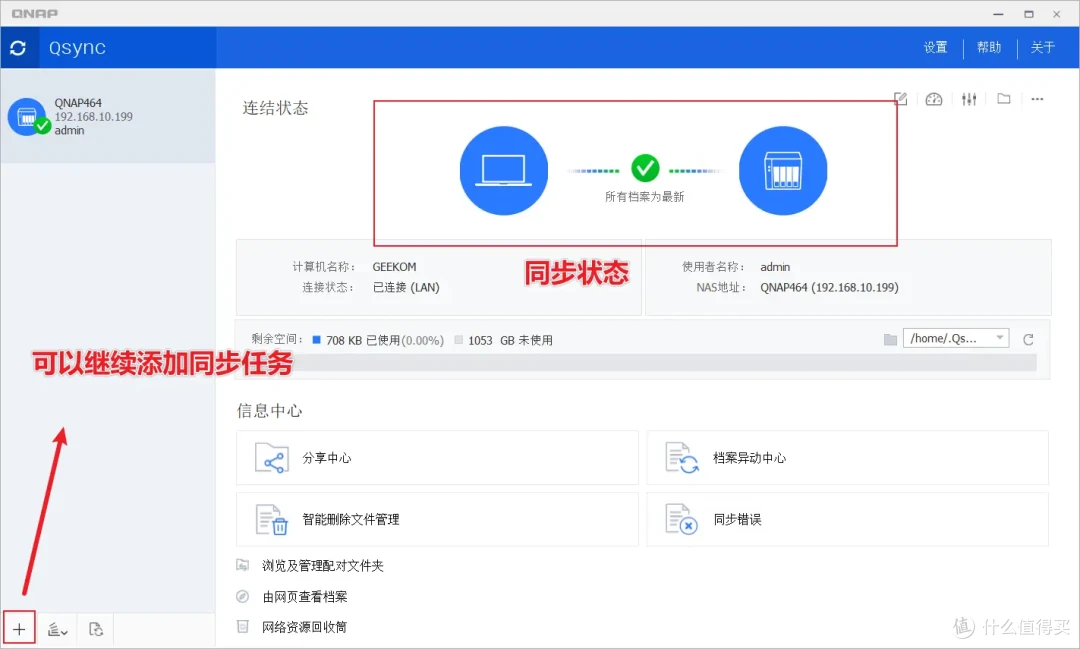The width and height of the screenshot is (1080, 649).
Task: Click 所有档案为最新 status text
Action: 645,197
